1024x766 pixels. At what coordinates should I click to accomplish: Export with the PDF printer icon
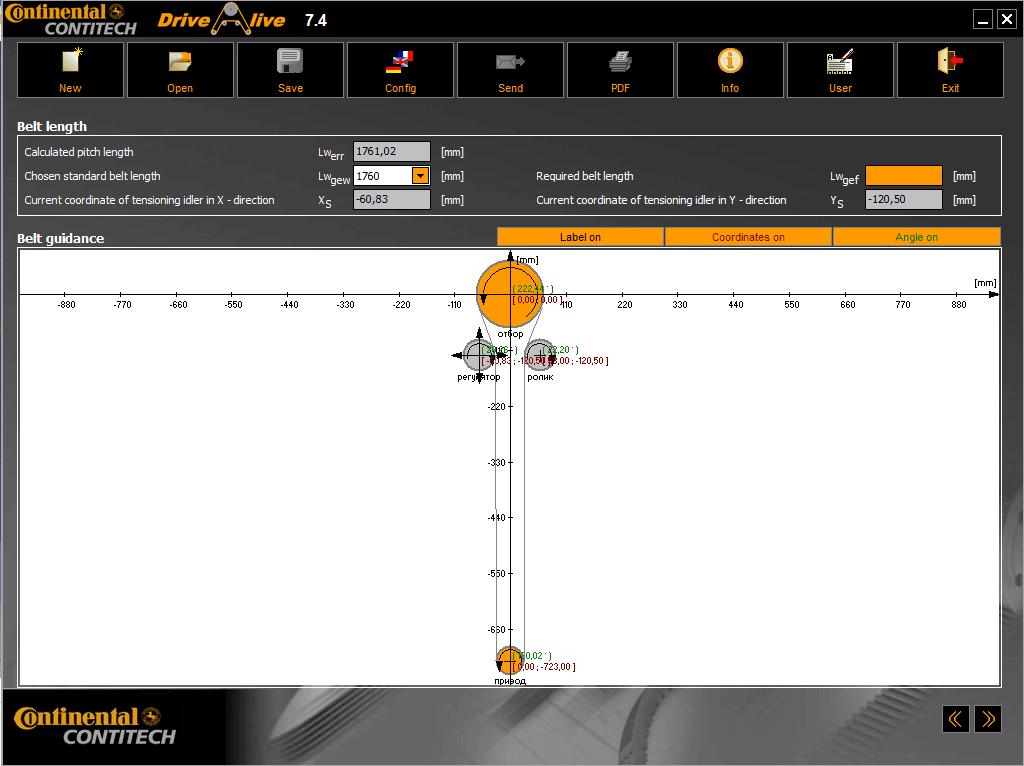620,63
